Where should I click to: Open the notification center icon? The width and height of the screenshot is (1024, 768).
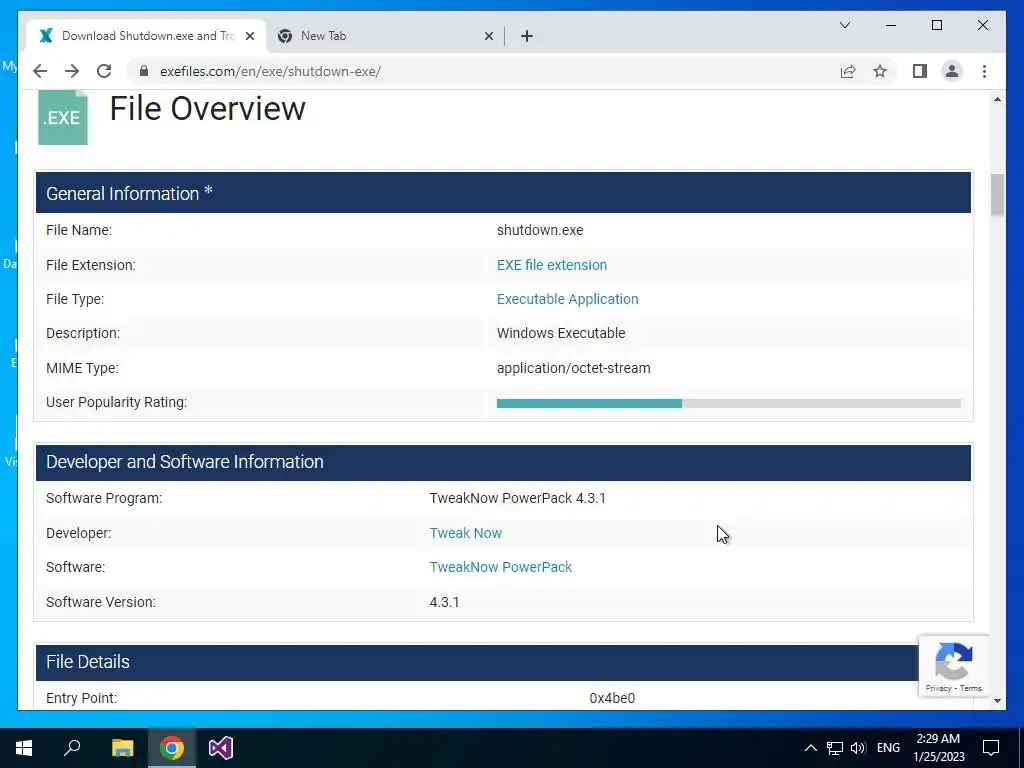[x=991, y=748]
